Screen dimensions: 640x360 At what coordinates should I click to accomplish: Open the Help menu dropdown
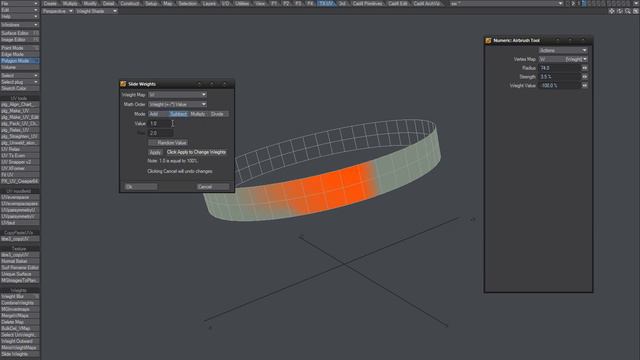pos(20,16)
